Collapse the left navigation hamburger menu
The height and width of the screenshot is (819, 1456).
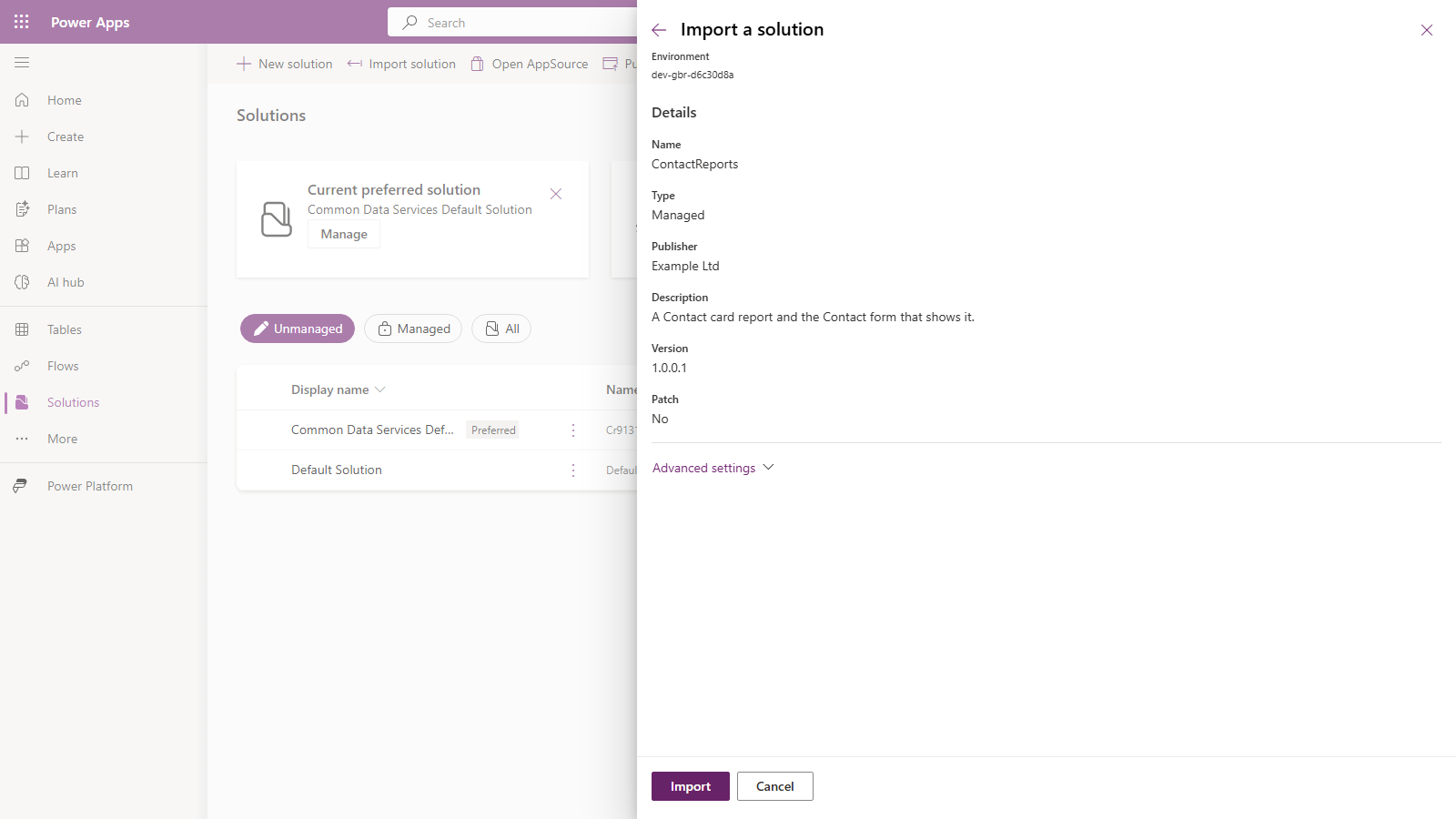point(22,62)
